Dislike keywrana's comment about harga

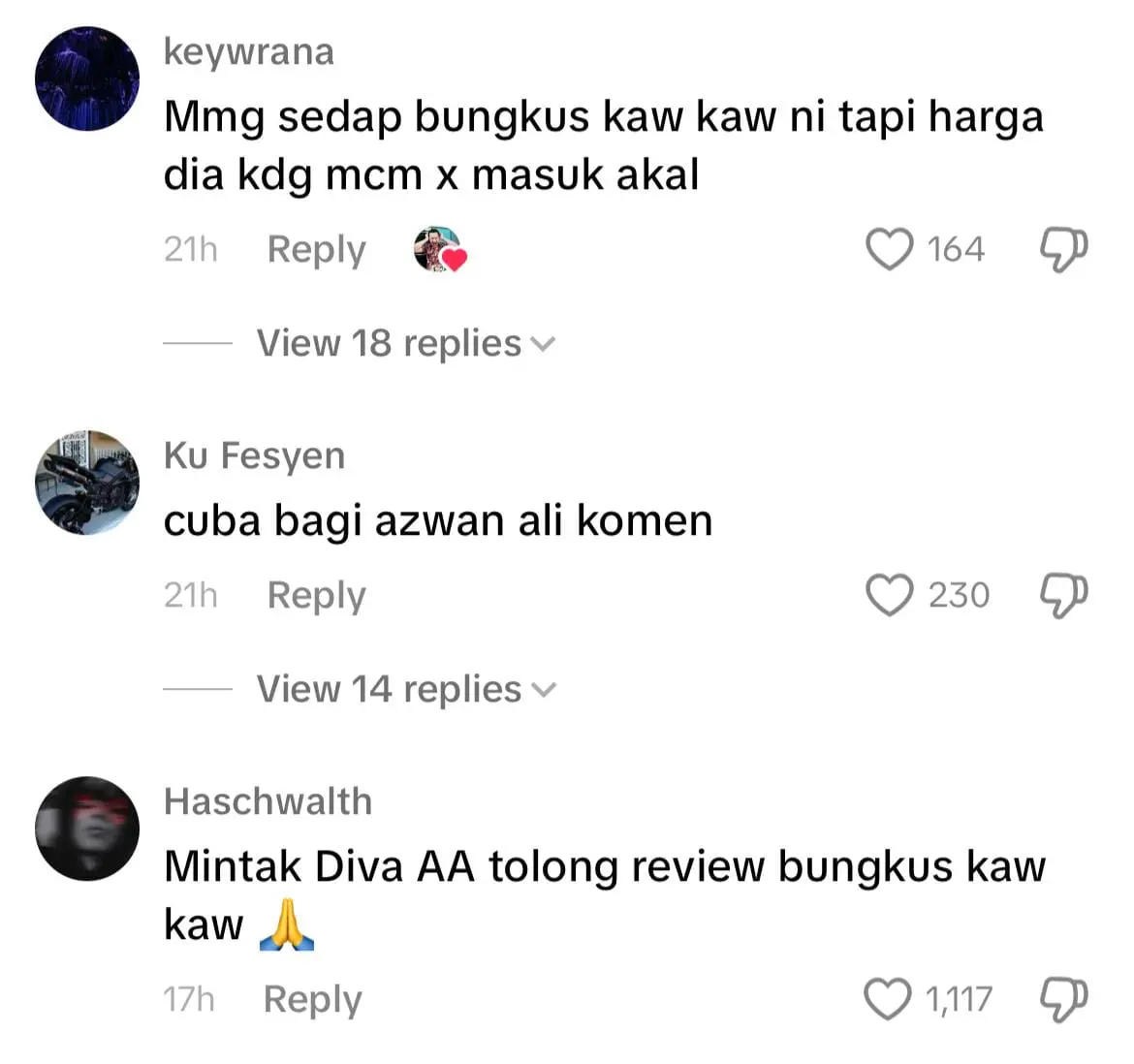1064,250
